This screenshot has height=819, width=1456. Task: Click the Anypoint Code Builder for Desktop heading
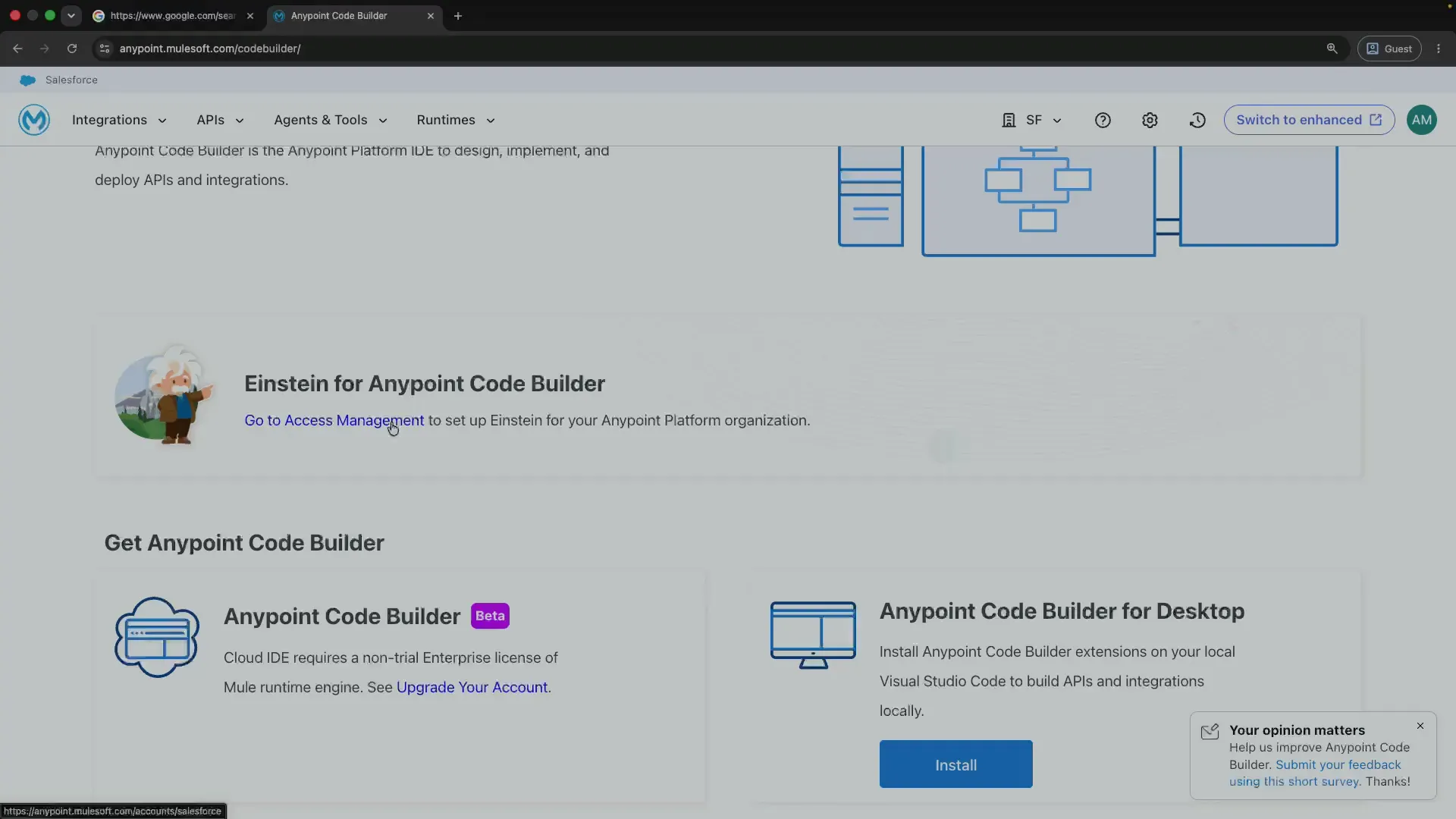(1062, 611)
